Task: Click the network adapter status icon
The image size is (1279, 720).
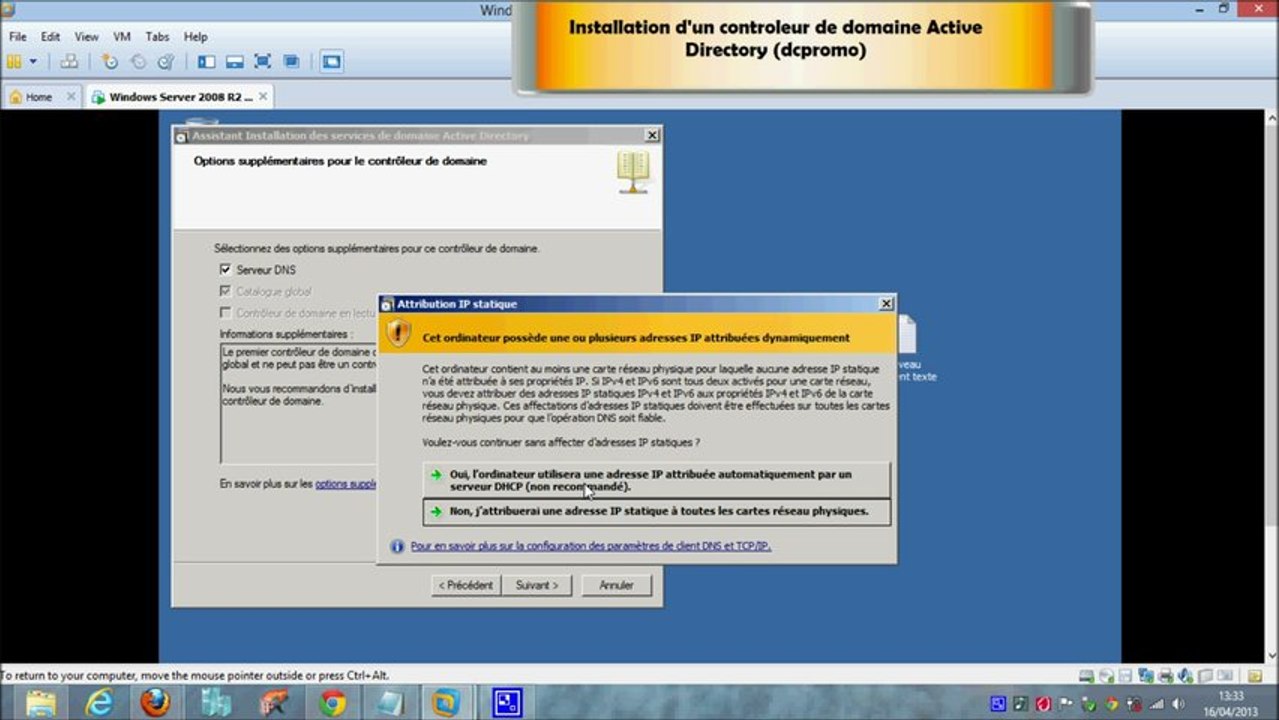Action: (1146, 676)
